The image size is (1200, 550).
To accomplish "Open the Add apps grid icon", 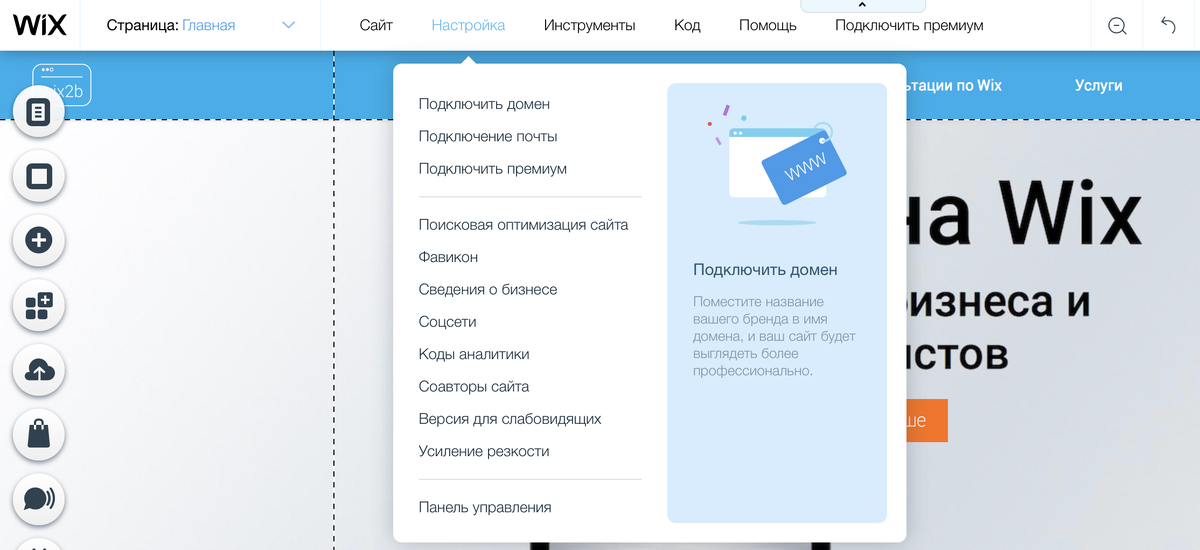I will (x=39, y=306).
